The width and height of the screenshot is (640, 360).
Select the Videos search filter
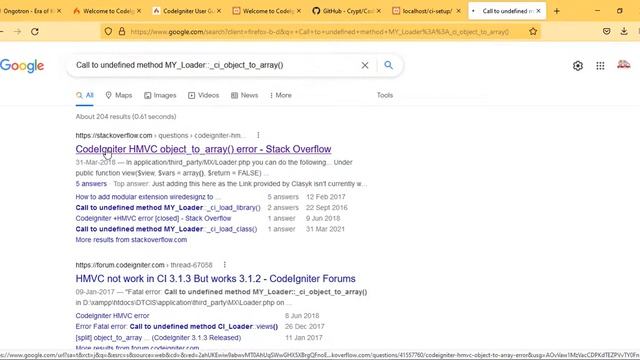(203, 95)
